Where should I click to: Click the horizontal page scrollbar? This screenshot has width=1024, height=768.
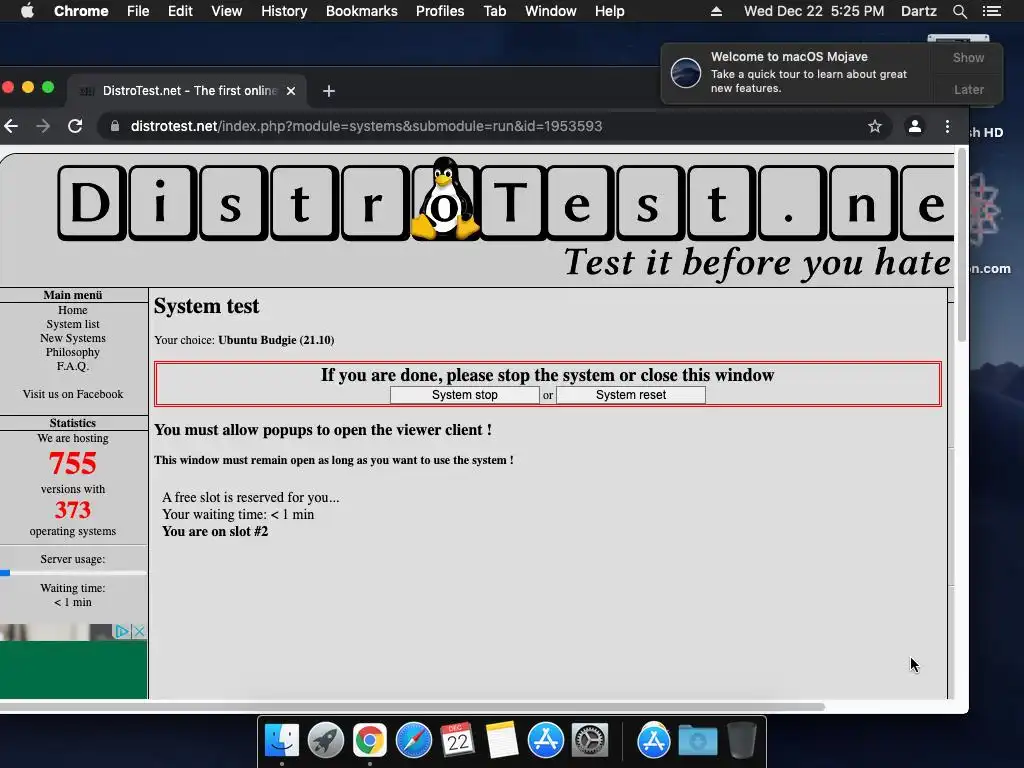tap(412, 707)
